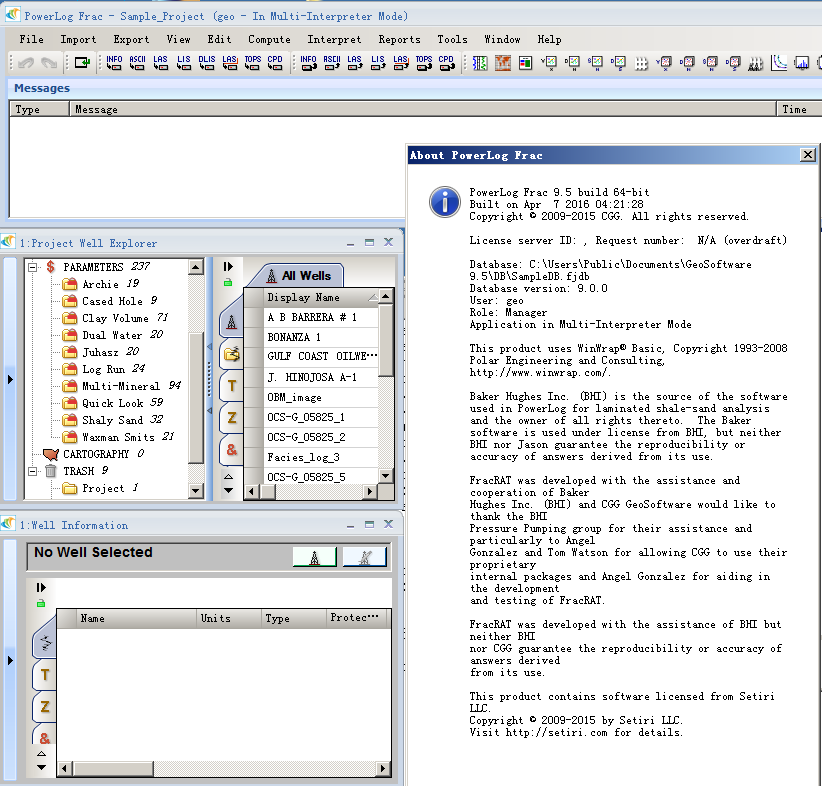
Task: Toggle the green lock icon in Well Information
Action: pos(41,604)
